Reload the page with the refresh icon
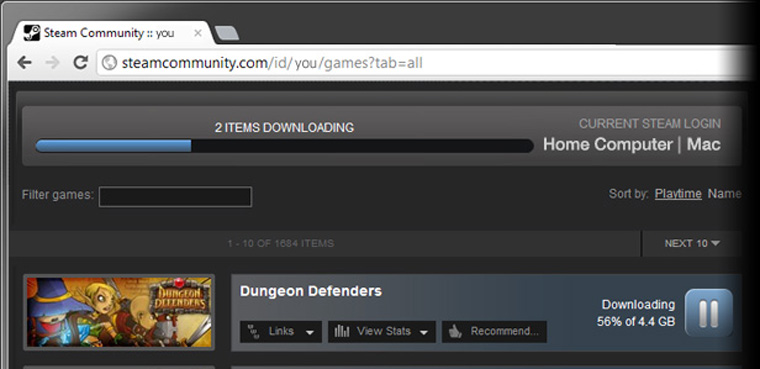Screen dimensions: 760x369 pyautogui.click(x=80, y=62)
